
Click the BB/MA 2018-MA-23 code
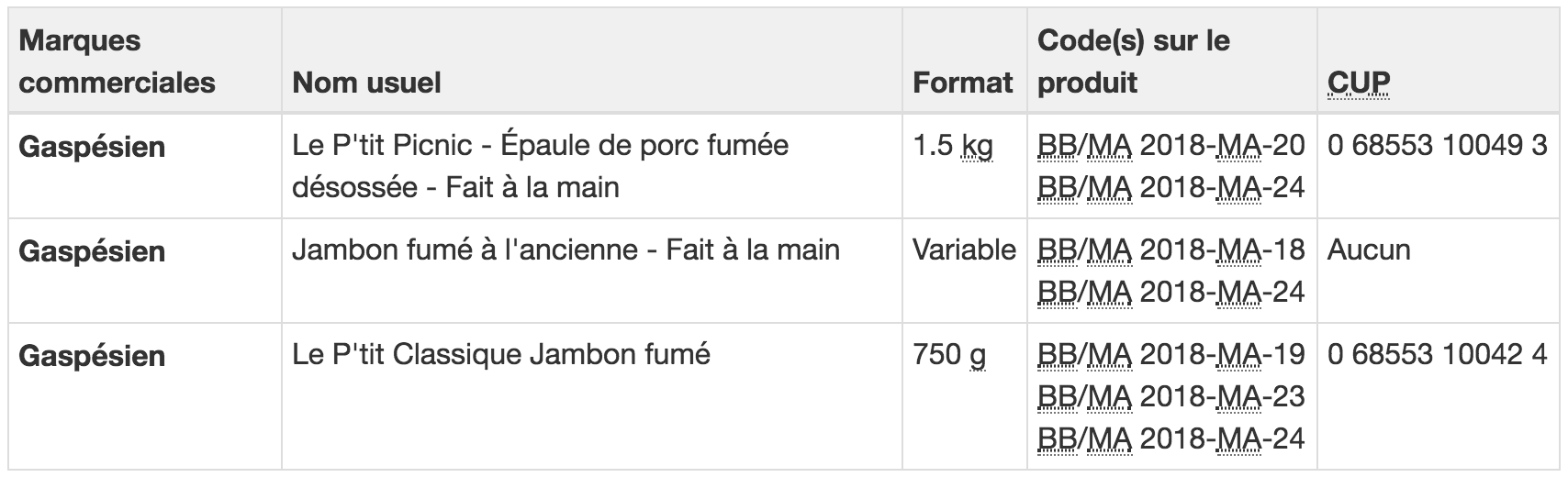point(1170,396)
